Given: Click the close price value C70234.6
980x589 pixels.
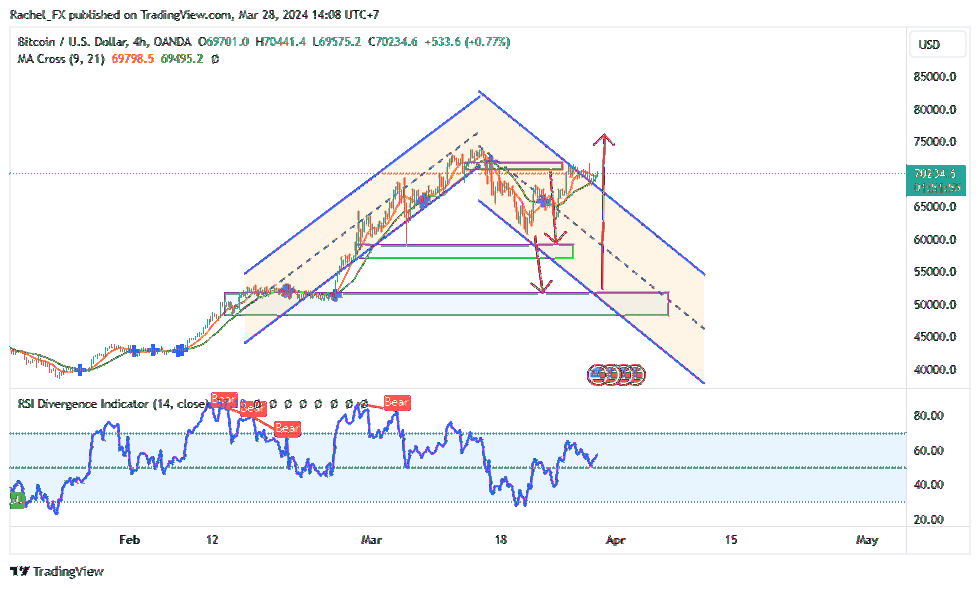Looking at the screenshot, I should coord(392,42).
